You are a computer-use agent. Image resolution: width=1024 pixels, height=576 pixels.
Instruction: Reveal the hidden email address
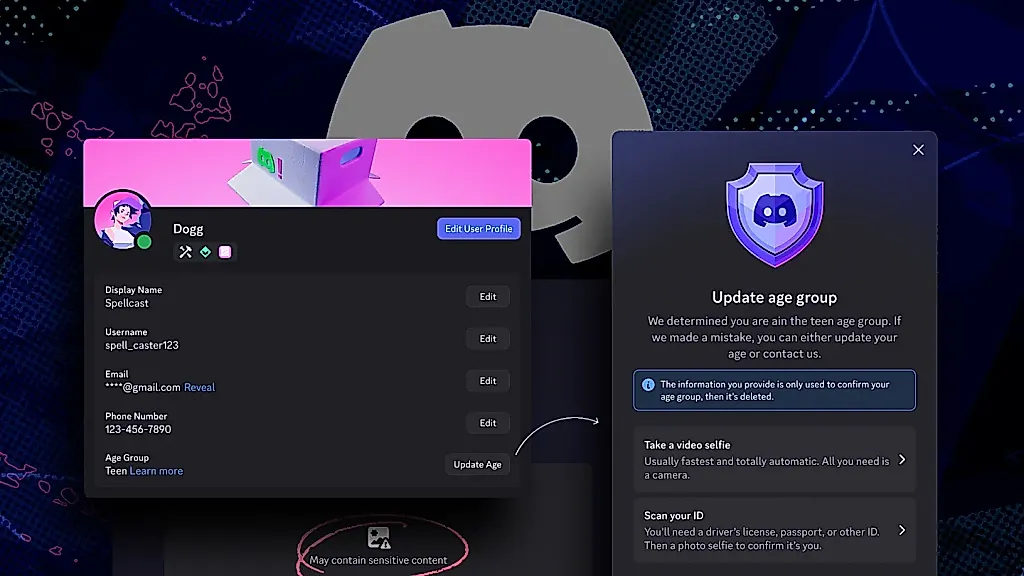[199, 387]
